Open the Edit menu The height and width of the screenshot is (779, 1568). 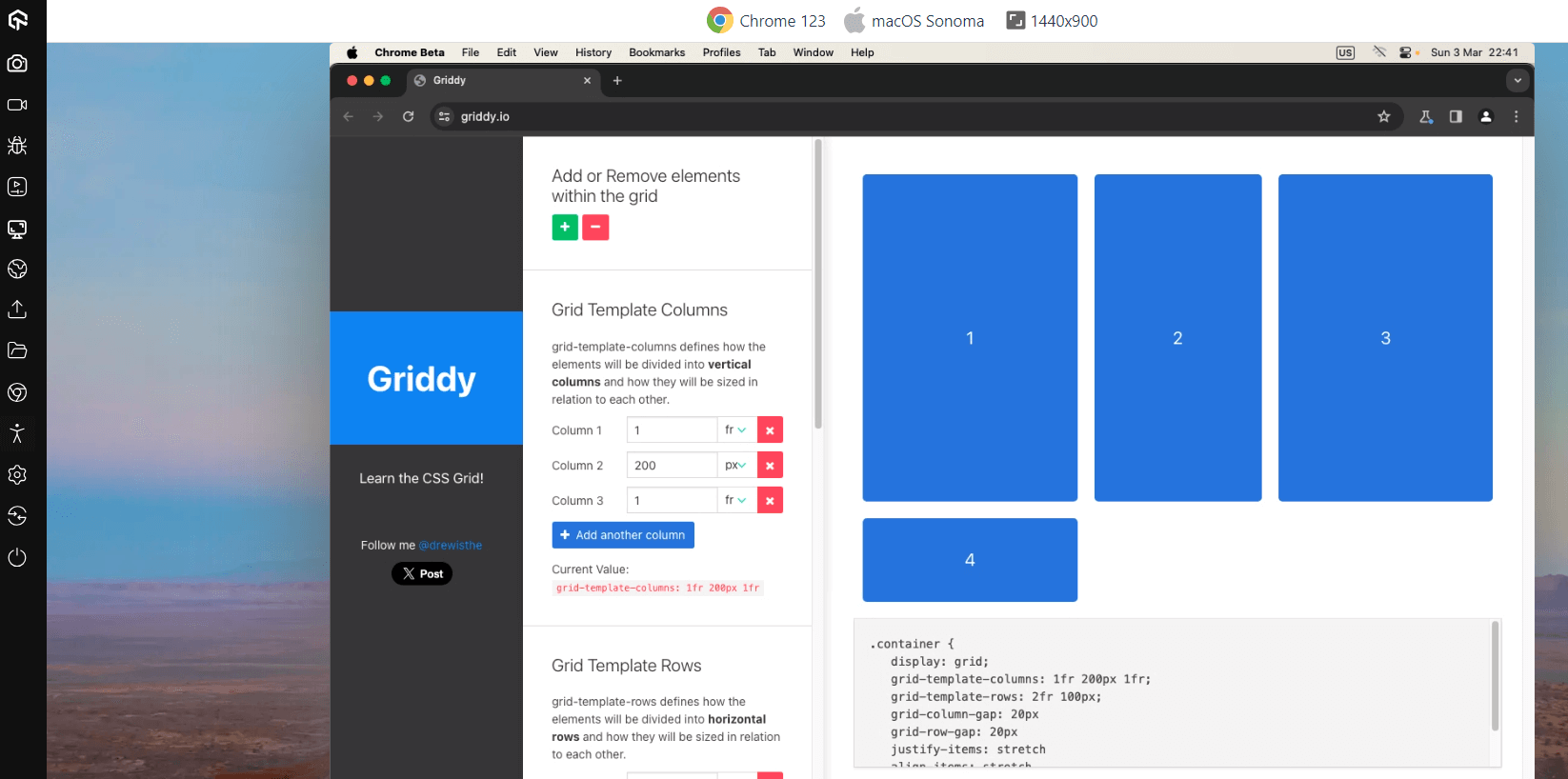tap(507, 53)
